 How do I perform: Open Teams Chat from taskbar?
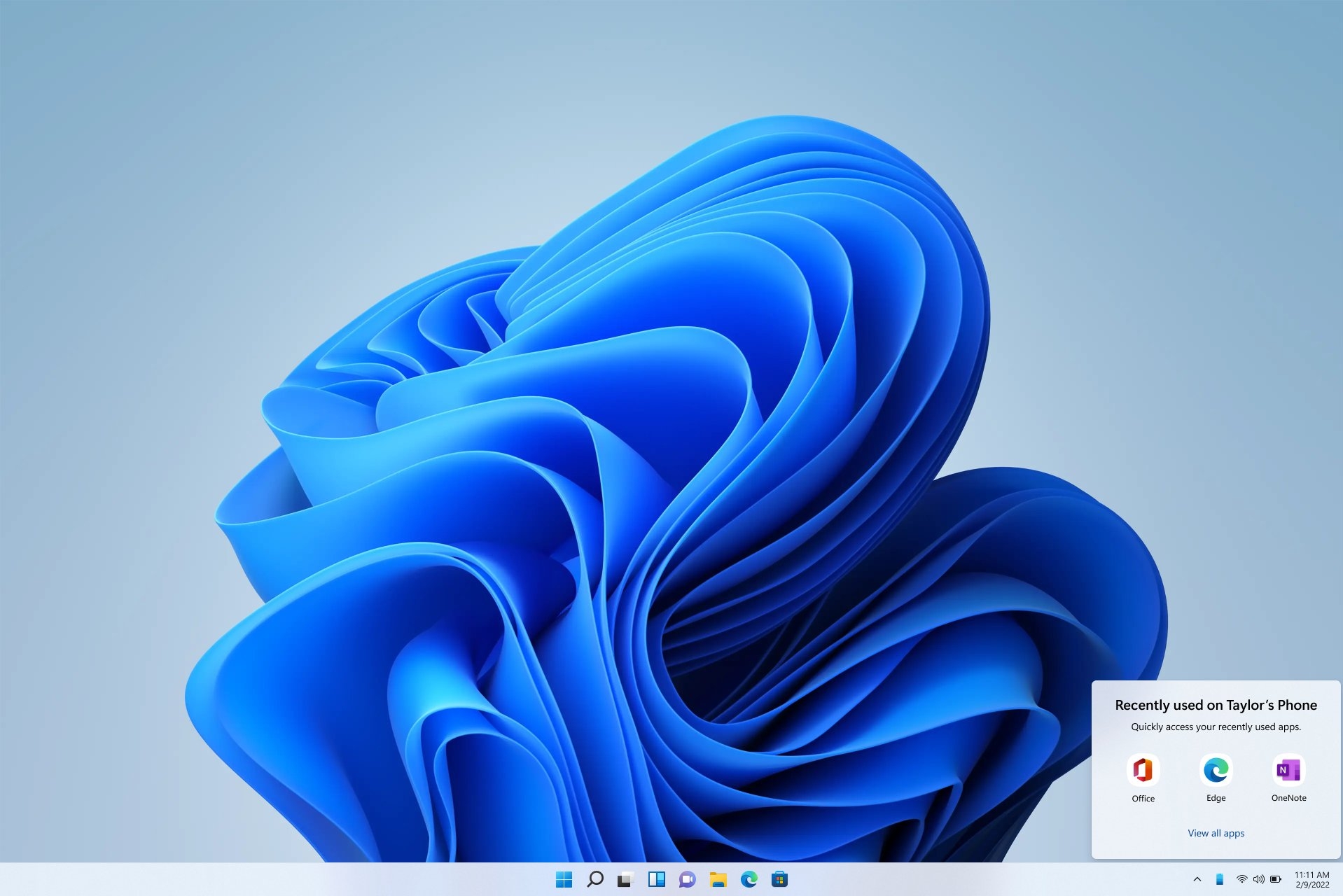[688, 879]
